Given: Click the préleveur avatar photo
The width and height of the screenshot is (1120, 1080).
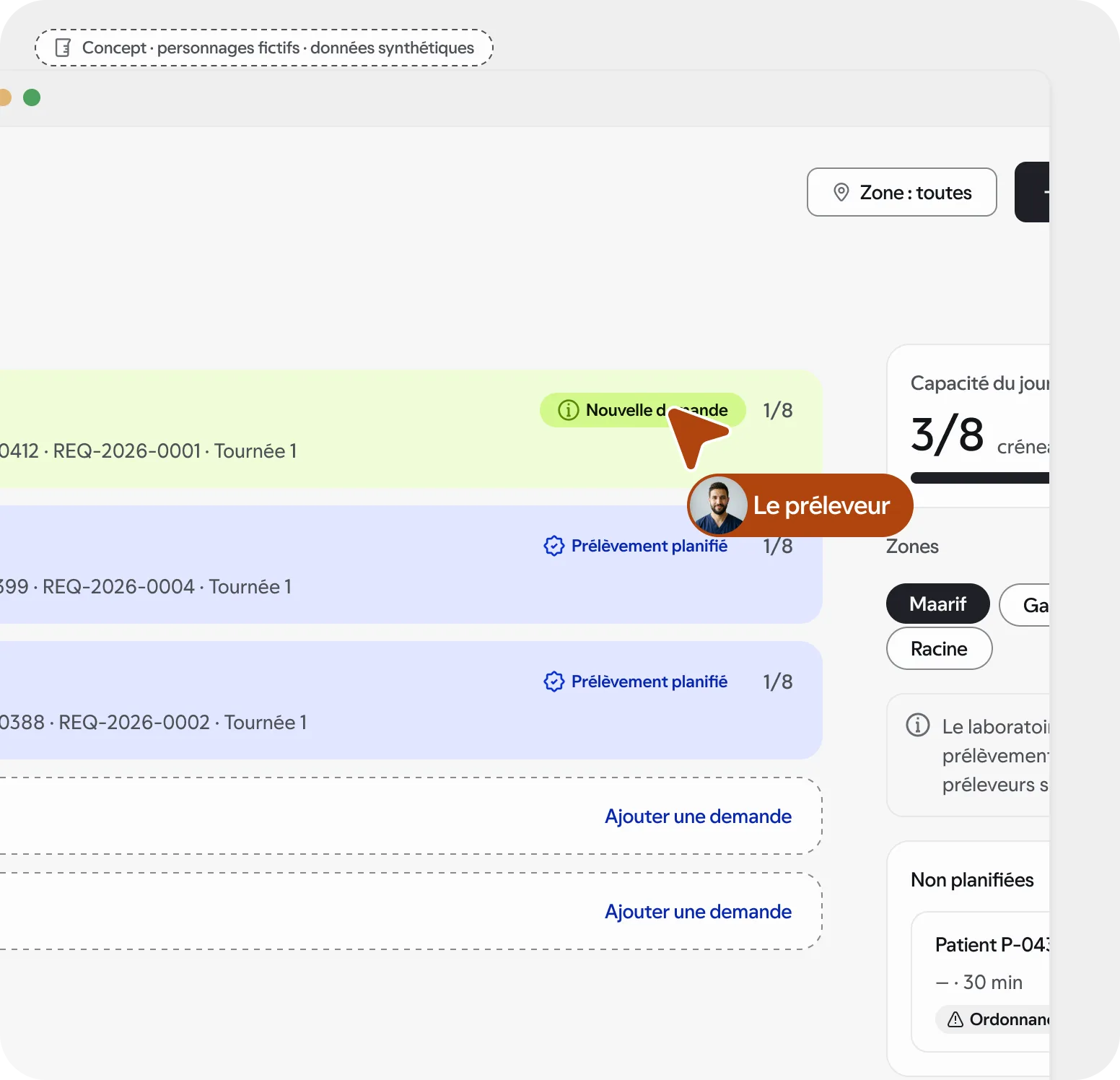Looking at the screenshot, I should 718,505.
